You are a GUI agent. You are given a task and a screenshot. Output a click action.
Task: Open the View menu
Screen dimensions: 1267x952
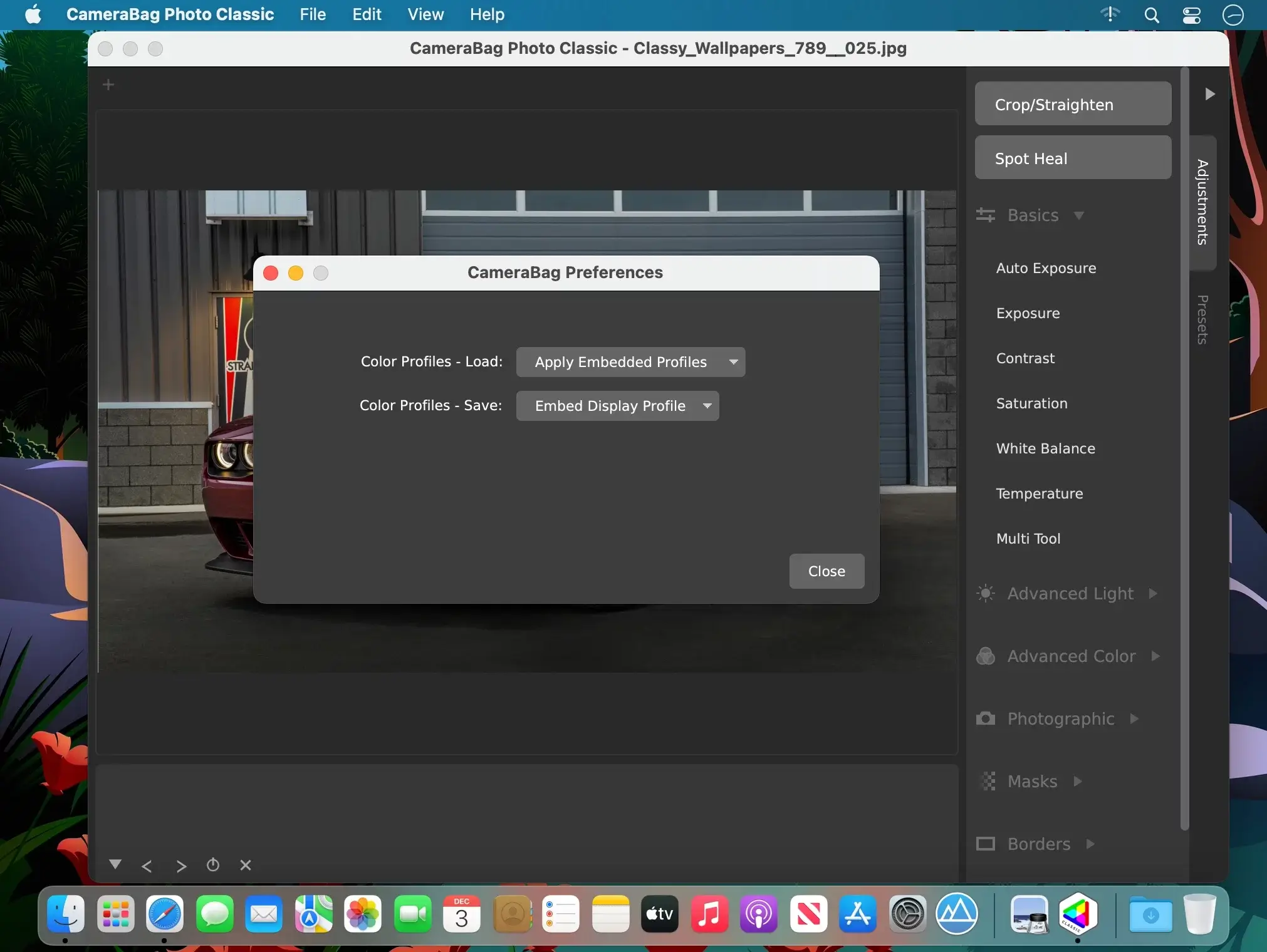pyautogui.click(x=425, y=14)
